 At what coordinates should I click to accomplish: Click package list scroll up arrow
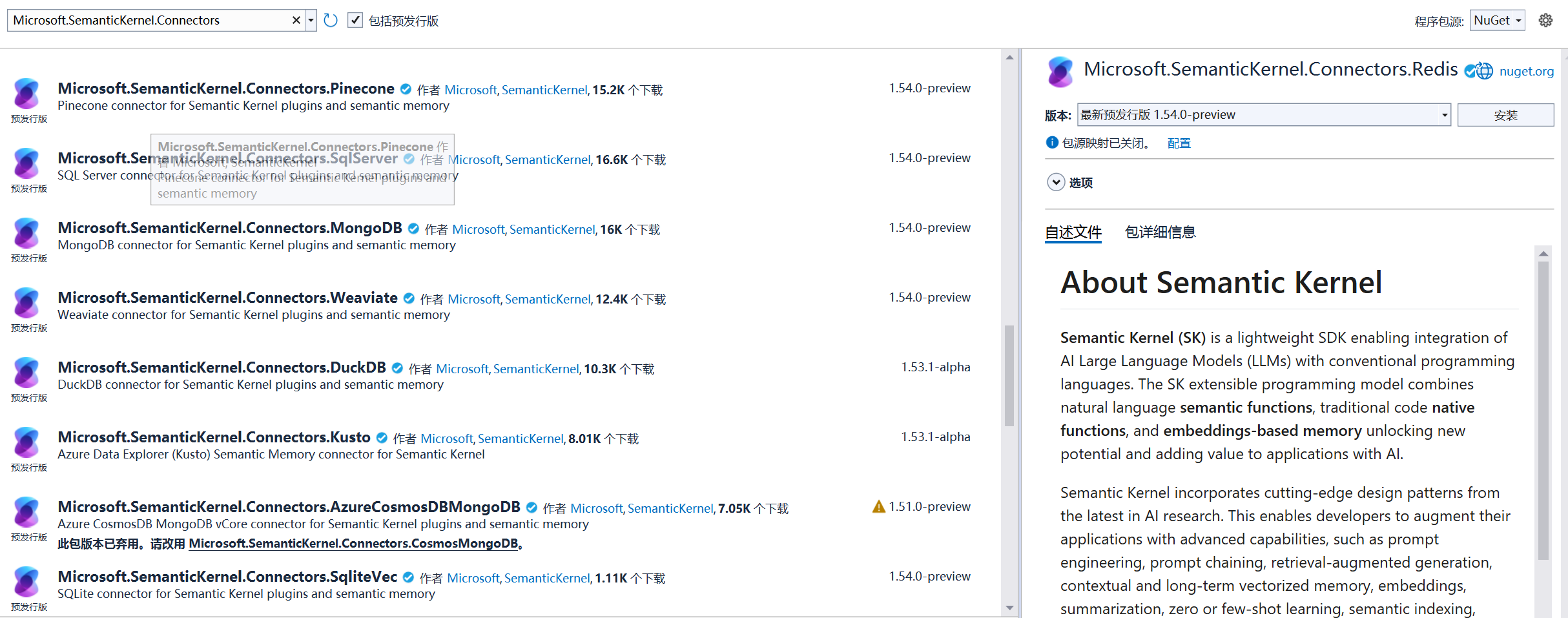click(1009, 57)
